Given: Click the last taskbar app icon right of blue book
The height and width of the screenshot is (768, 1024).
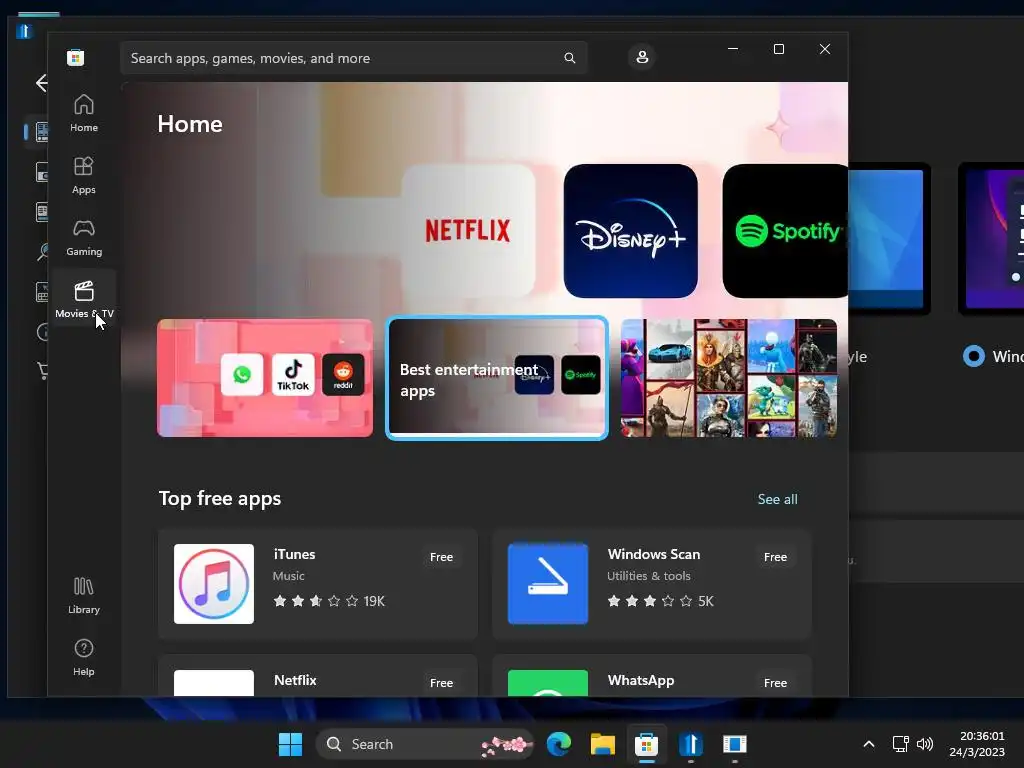Looking at the screenshot, I should click(x=735, y=744).
